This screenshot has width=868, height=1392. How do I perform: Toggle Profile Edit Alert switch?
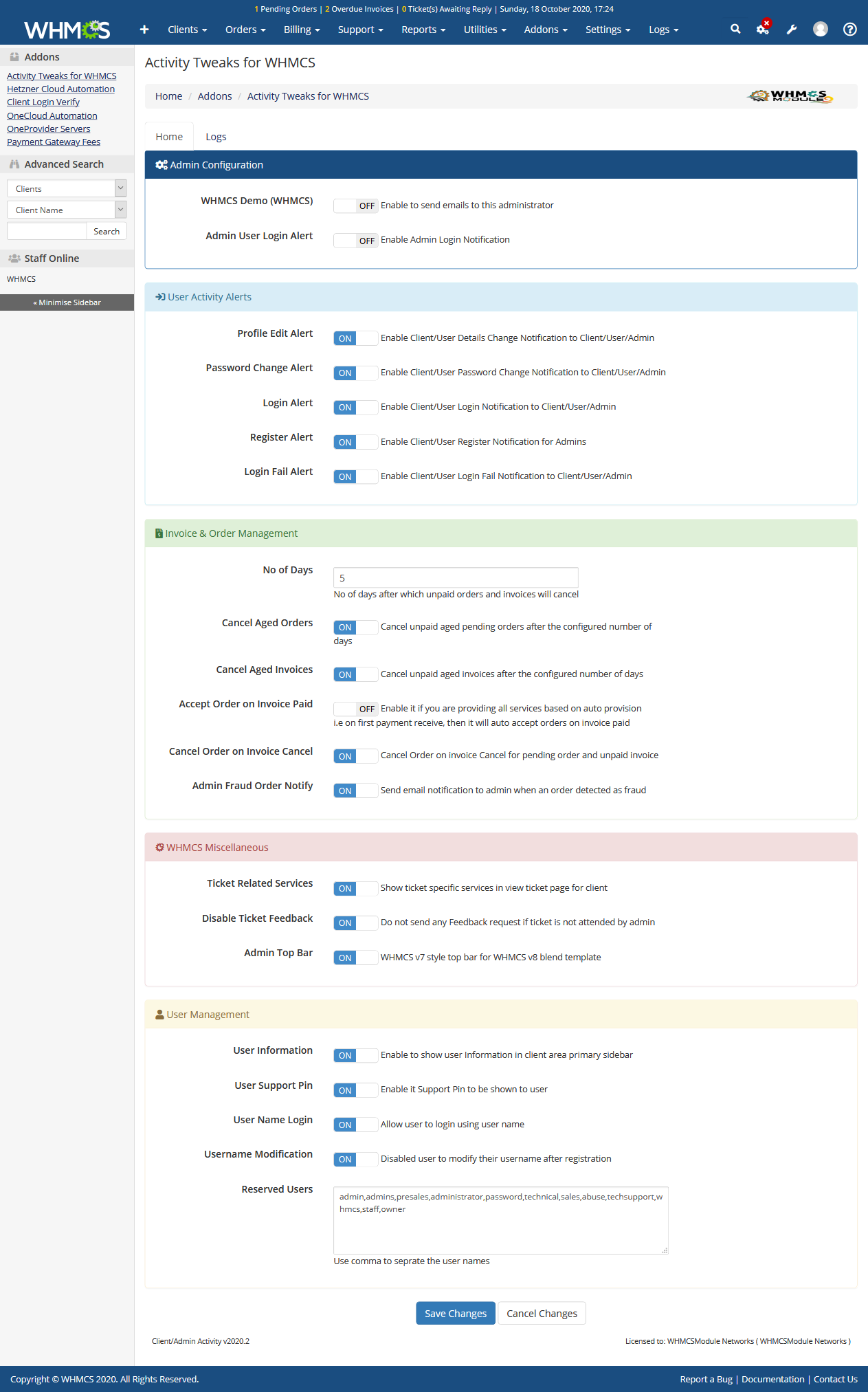pos(355,338)
